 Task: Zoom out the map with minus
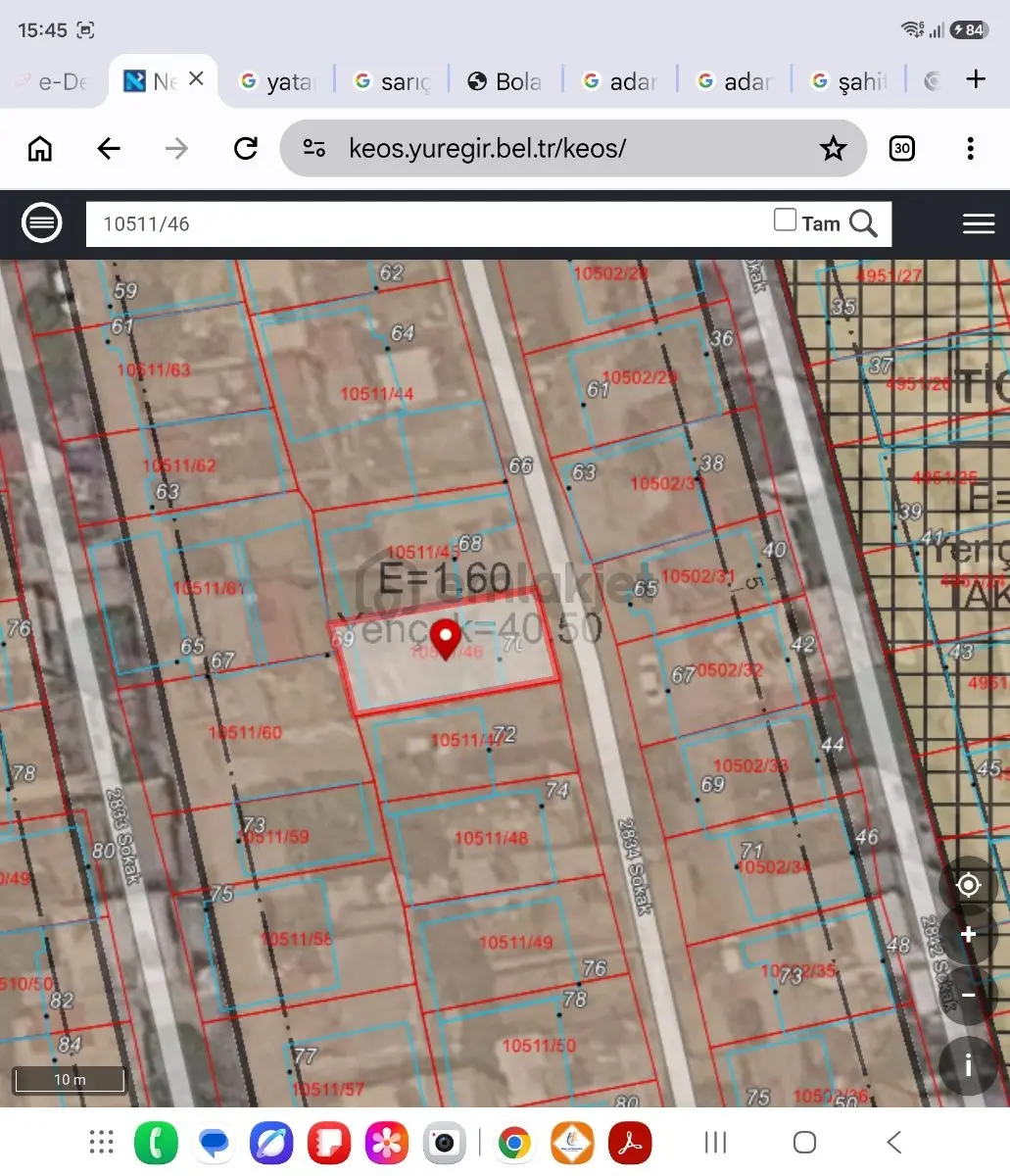[x=968, y=996]
